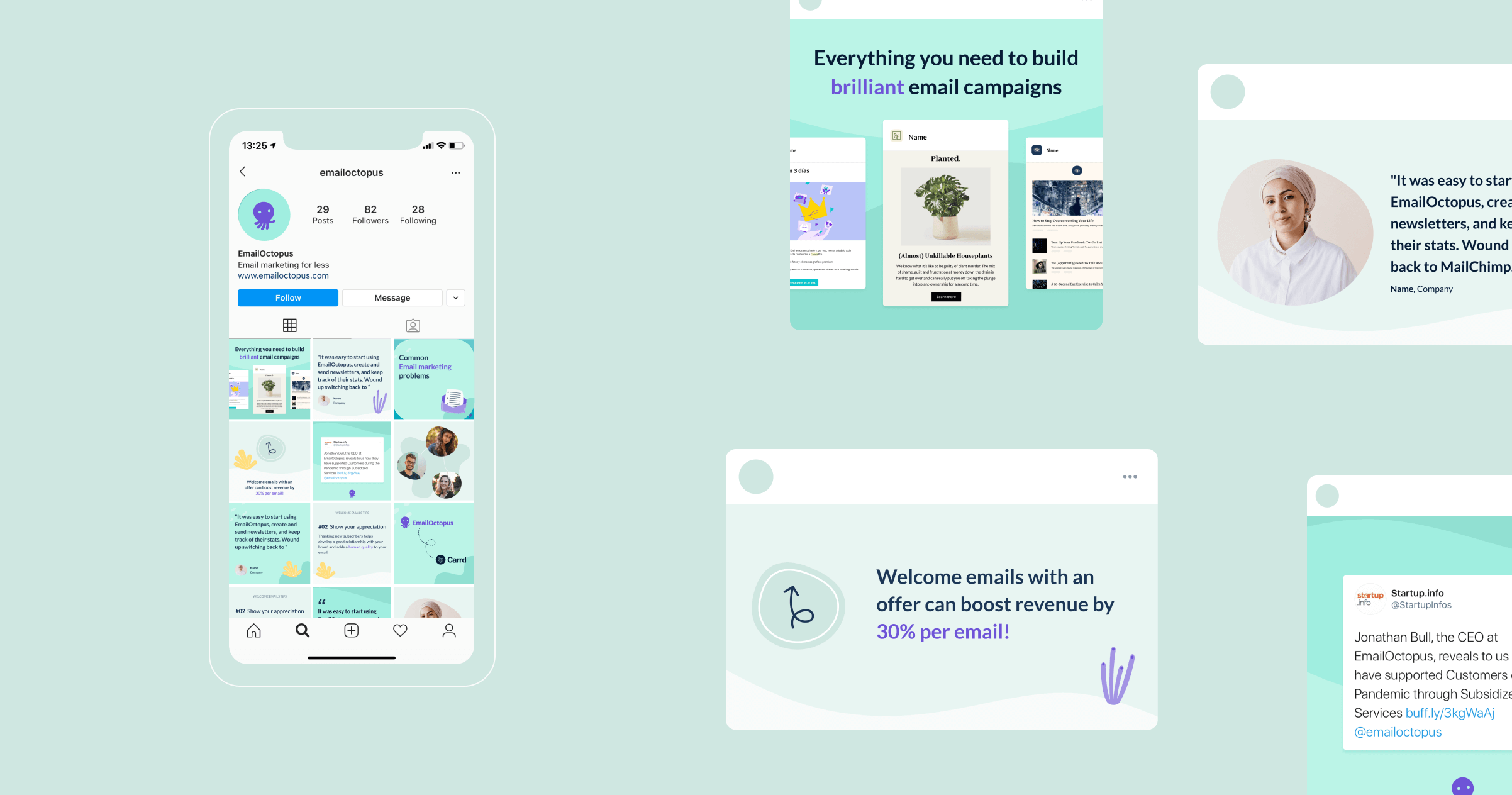Click the heart/likes icon in bottom navigation
The height and width of the screenshot is (795, 1512).
click(x=400, y=631)
